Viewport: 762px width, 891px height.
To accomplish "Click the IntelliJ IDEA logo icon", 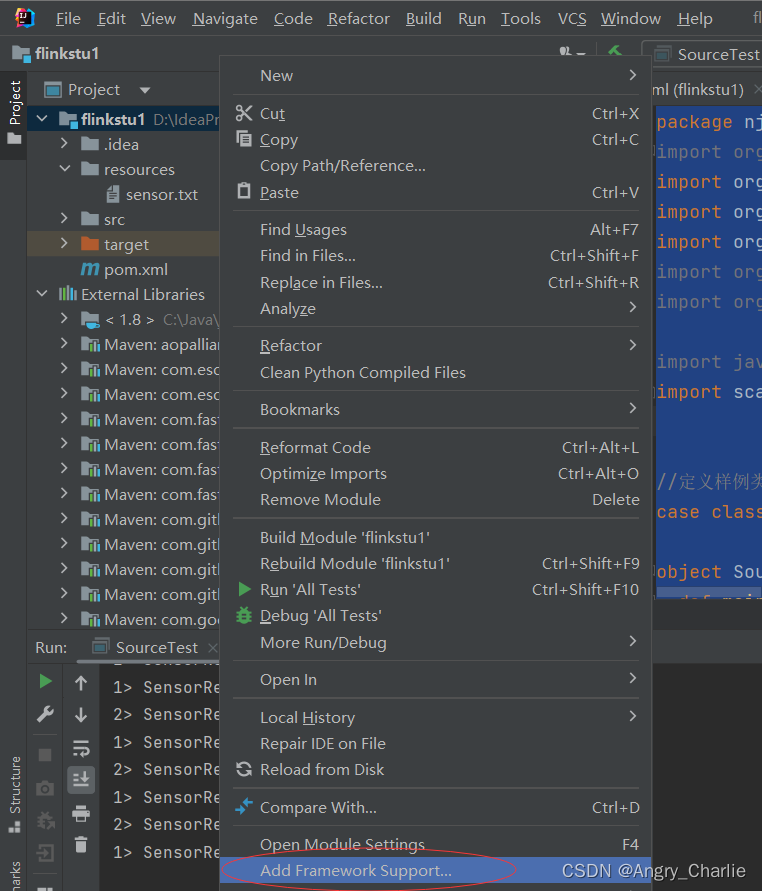I will 24,18.
